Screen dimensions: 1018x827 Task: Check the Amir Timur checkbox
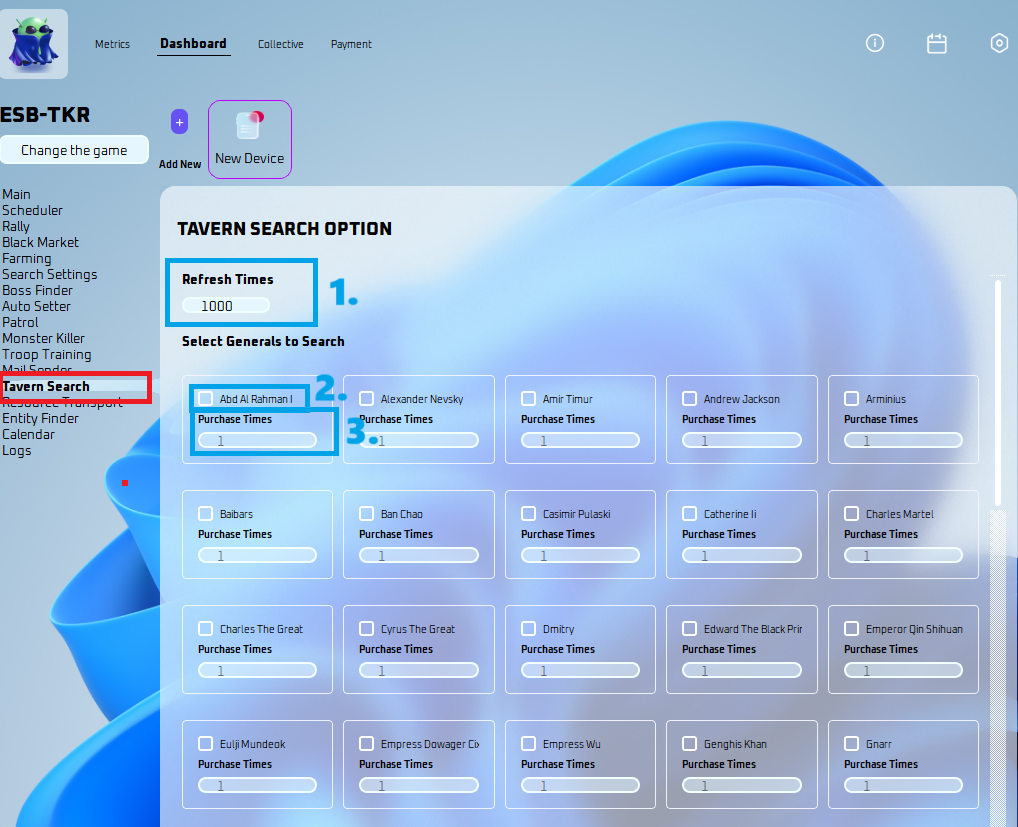528,399
